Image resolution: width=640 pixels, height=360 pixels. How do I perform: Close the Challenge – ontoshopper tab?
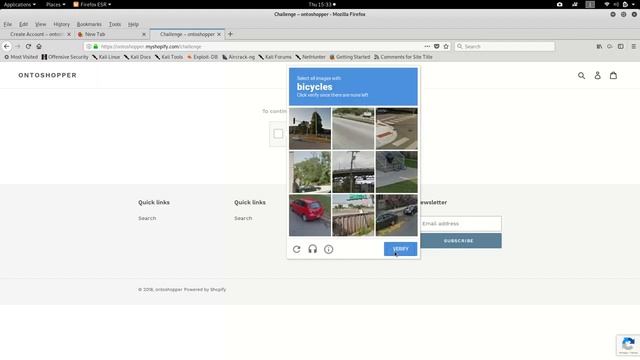(x=219, y=34)
